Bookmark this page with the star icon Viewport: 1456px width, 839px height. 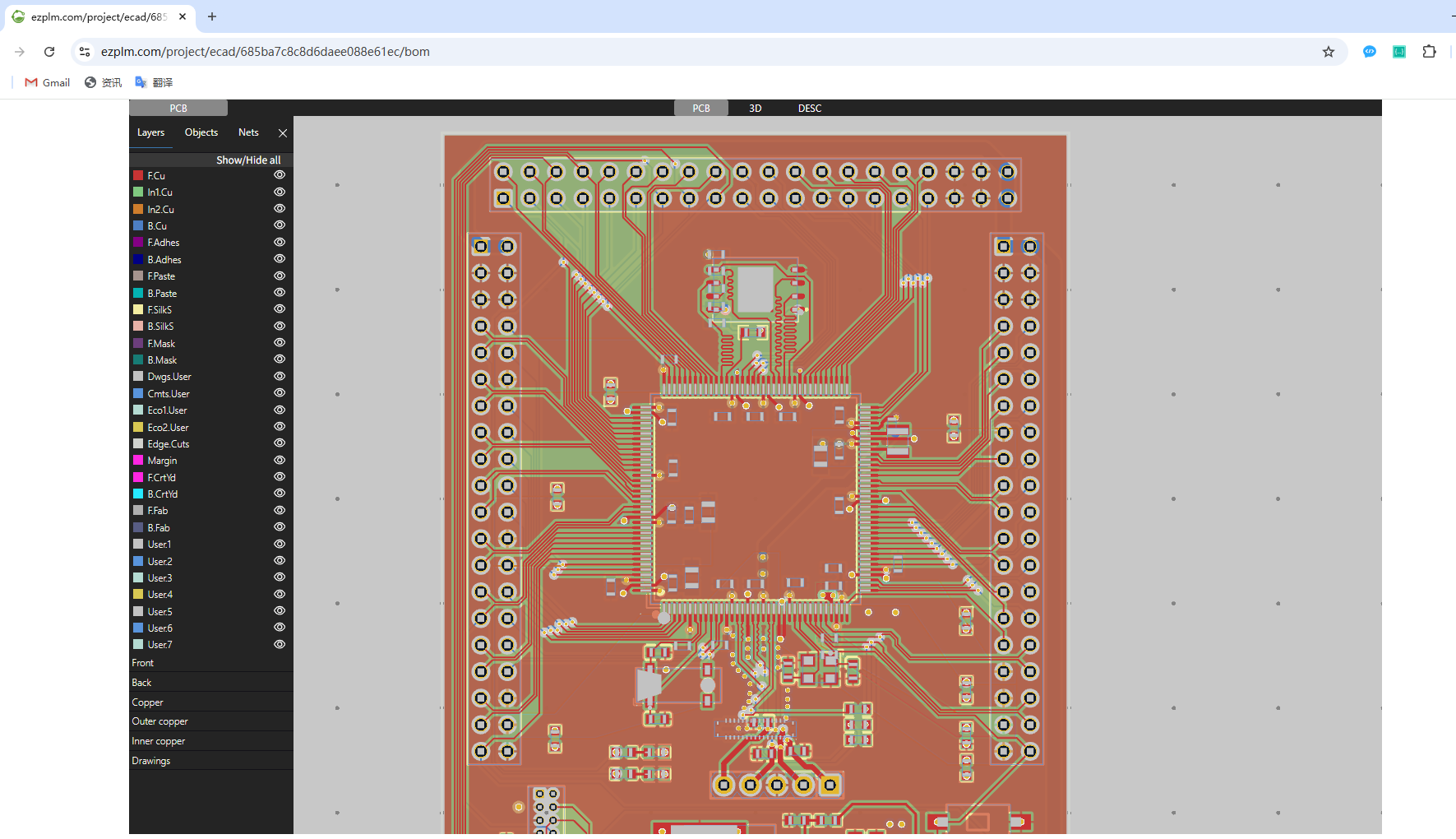(1329, 52)
